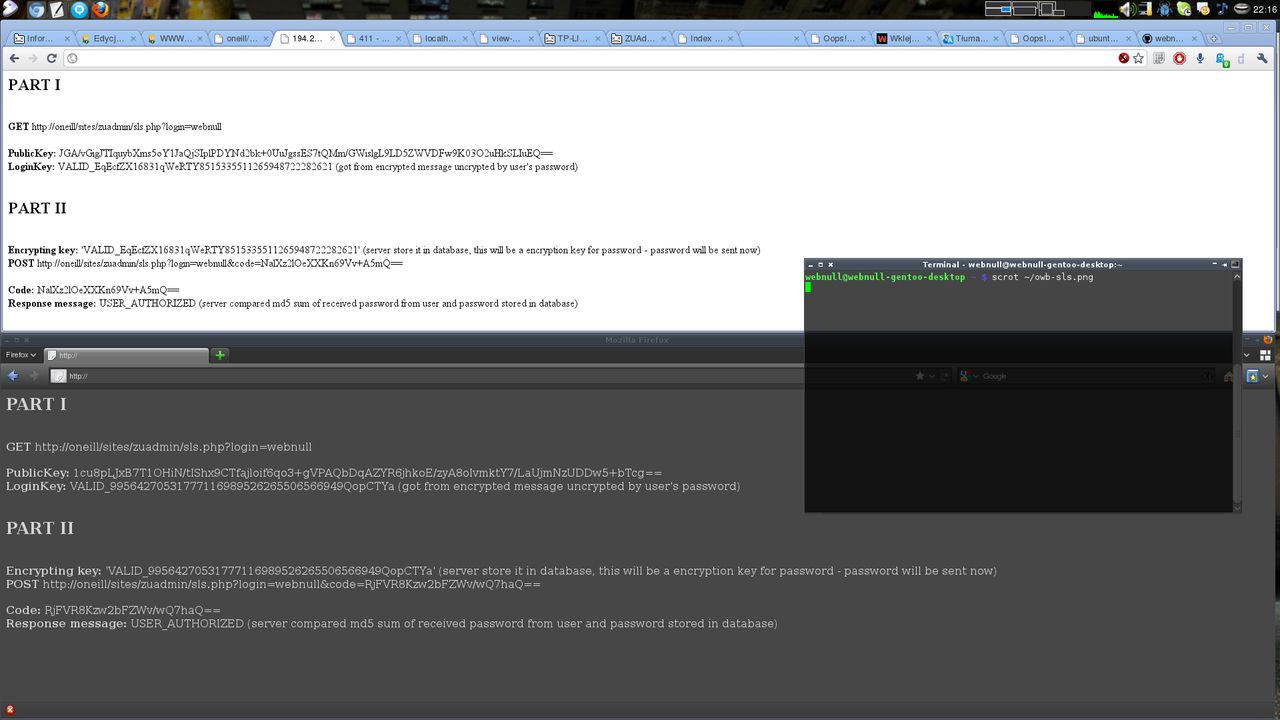The height and width of the screenshot is (720, 1280).
Task: Open Chrome's wrench settings menu
Action: click(x=1263, y=58)
